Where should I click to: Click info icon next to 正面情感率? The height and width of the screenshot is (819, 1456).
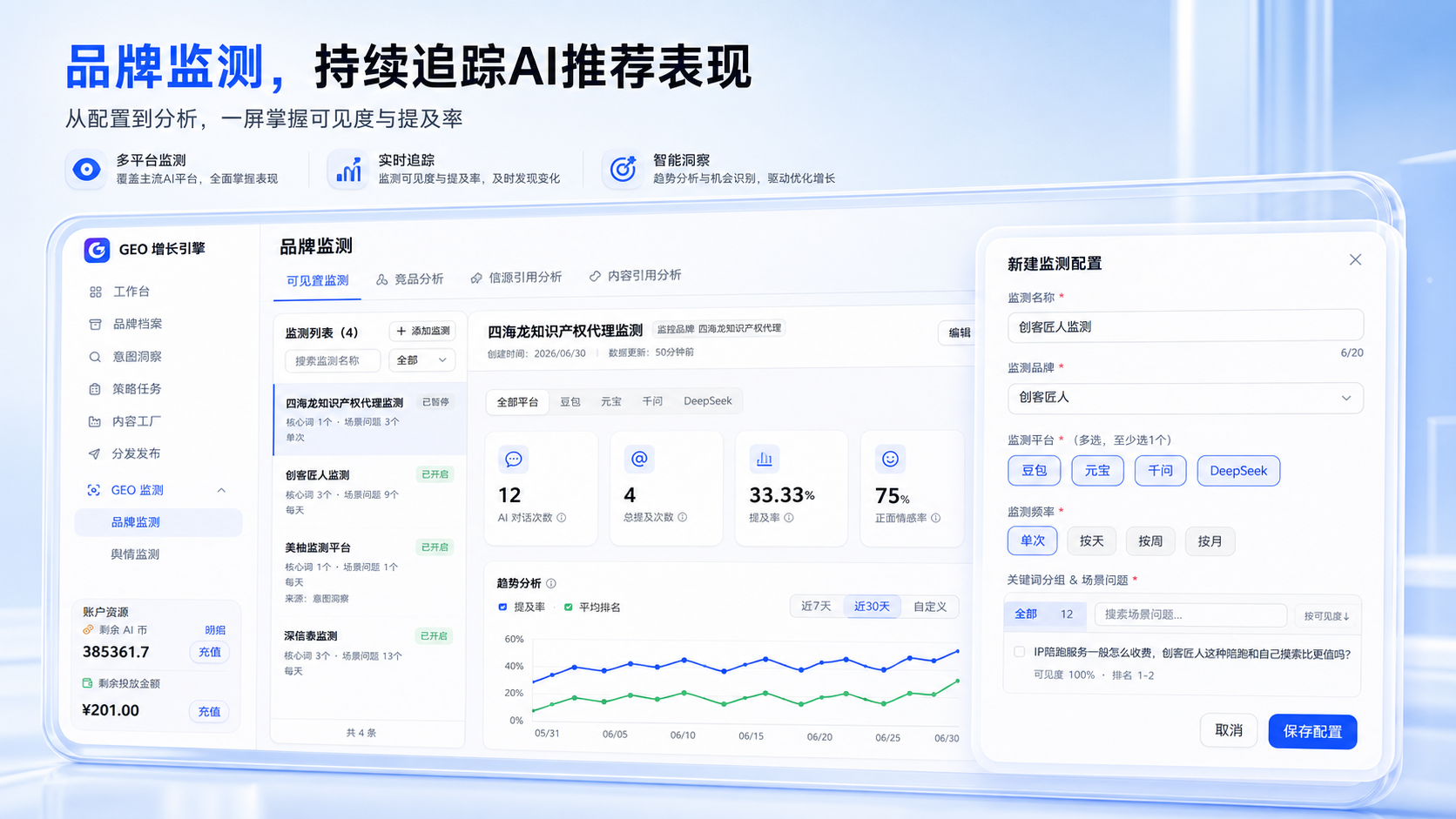coord(936,518)
